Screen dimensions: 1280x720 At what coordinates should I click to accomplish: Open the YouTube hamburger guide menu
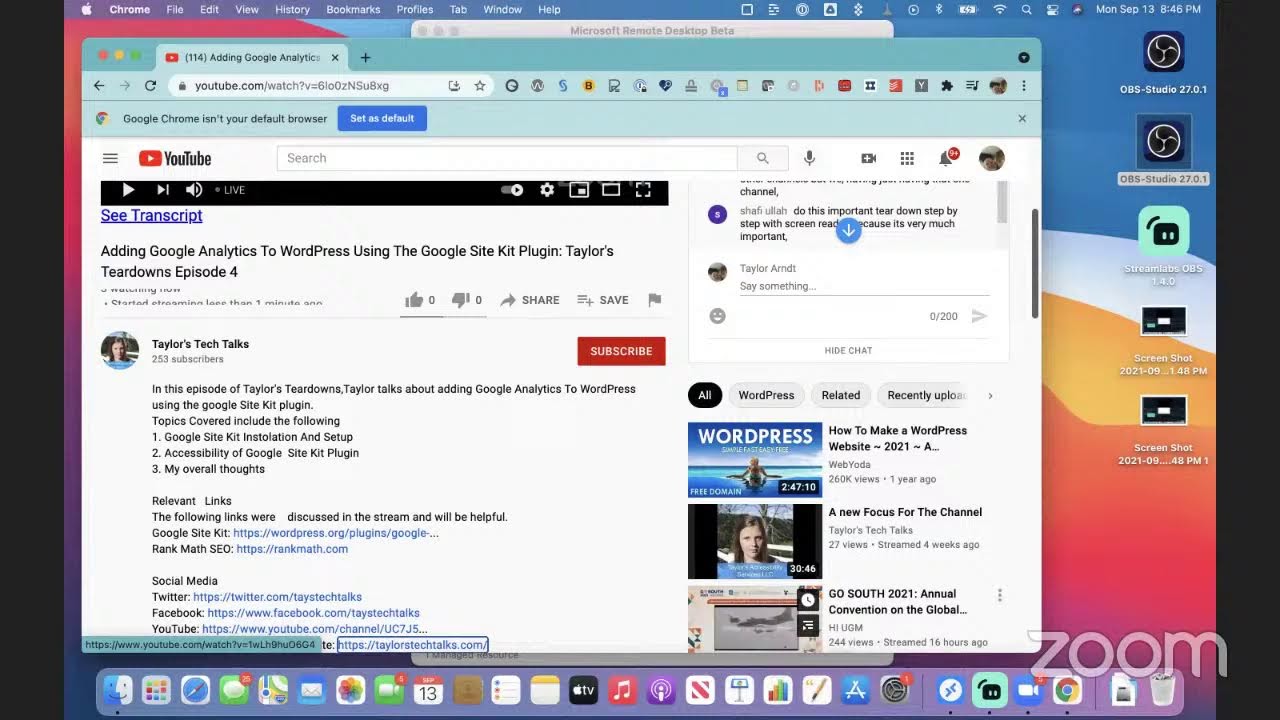click(x=110, y=158)
